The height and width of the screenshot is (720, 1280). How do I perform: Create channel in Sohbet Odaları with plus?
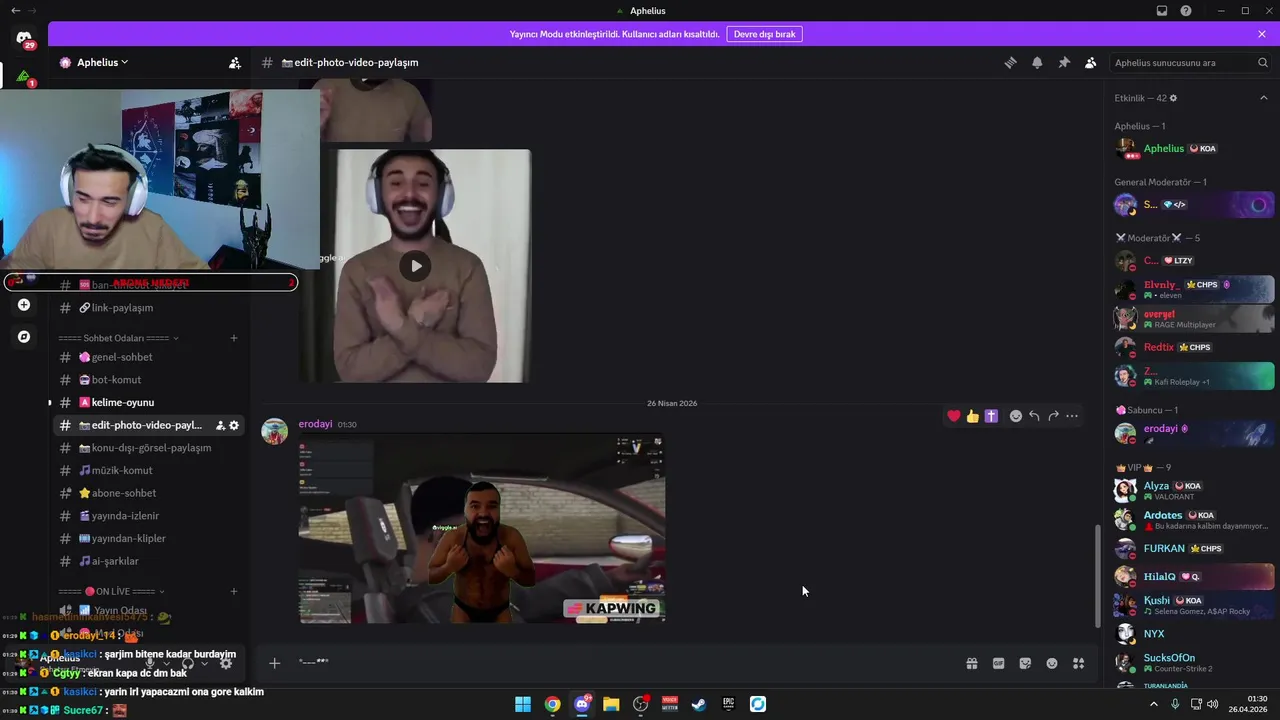[x=234, y=338]
